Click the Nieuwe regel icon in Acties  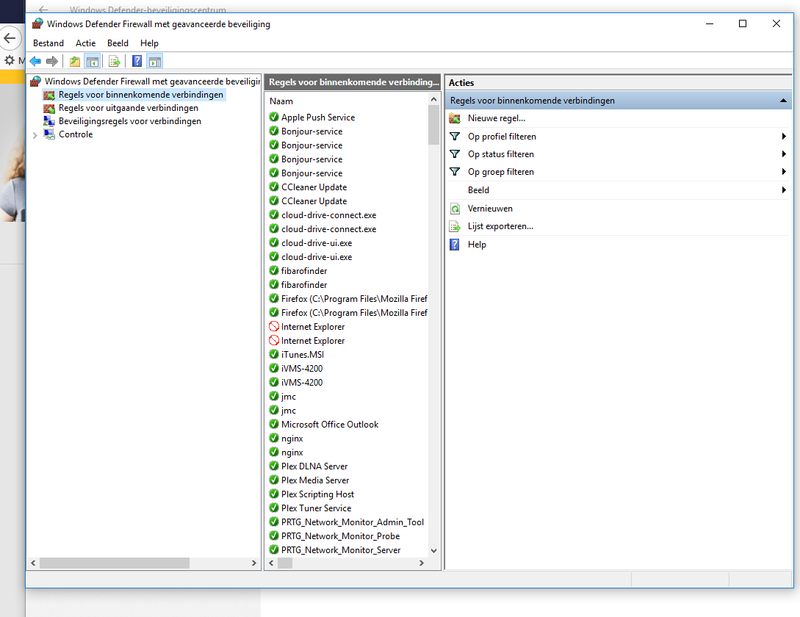click(x=455, y=118)
